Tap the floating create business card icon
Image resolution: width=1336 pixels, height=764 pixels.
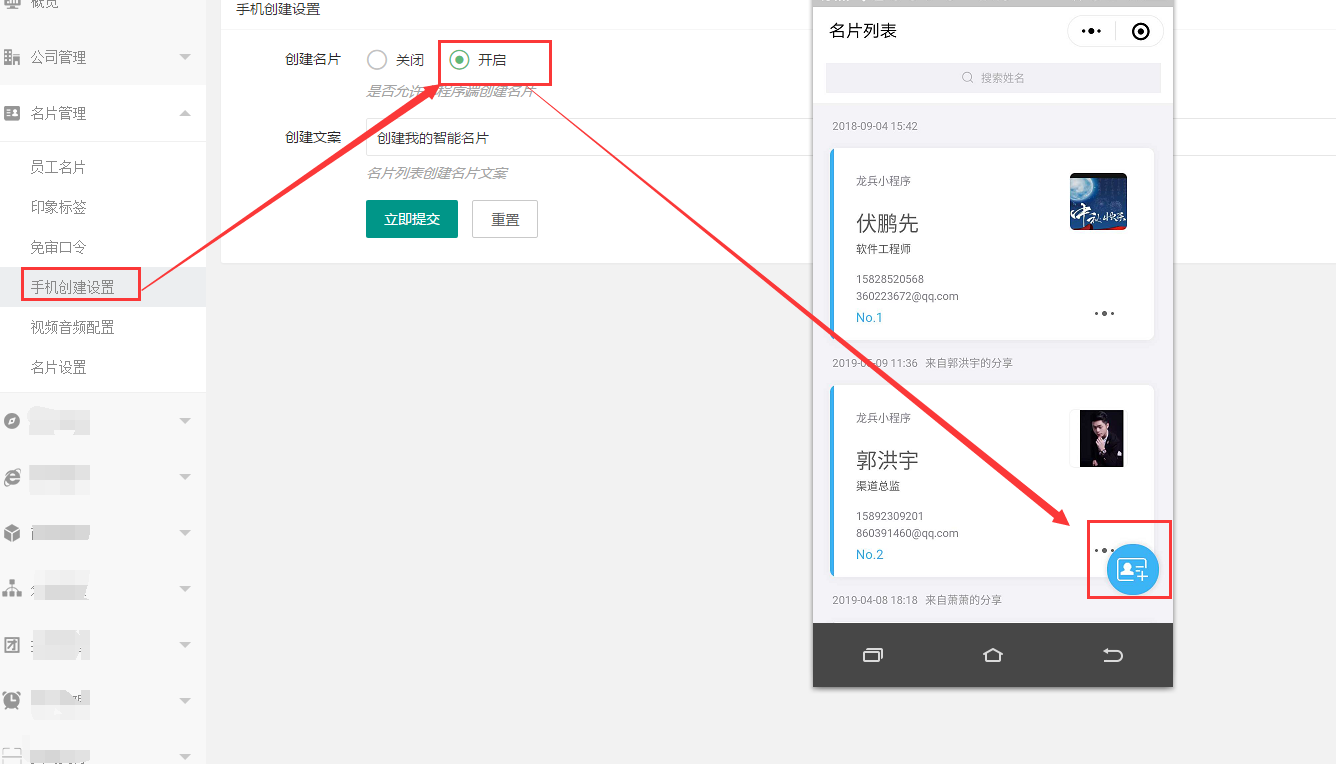(x=1132, y=570)
